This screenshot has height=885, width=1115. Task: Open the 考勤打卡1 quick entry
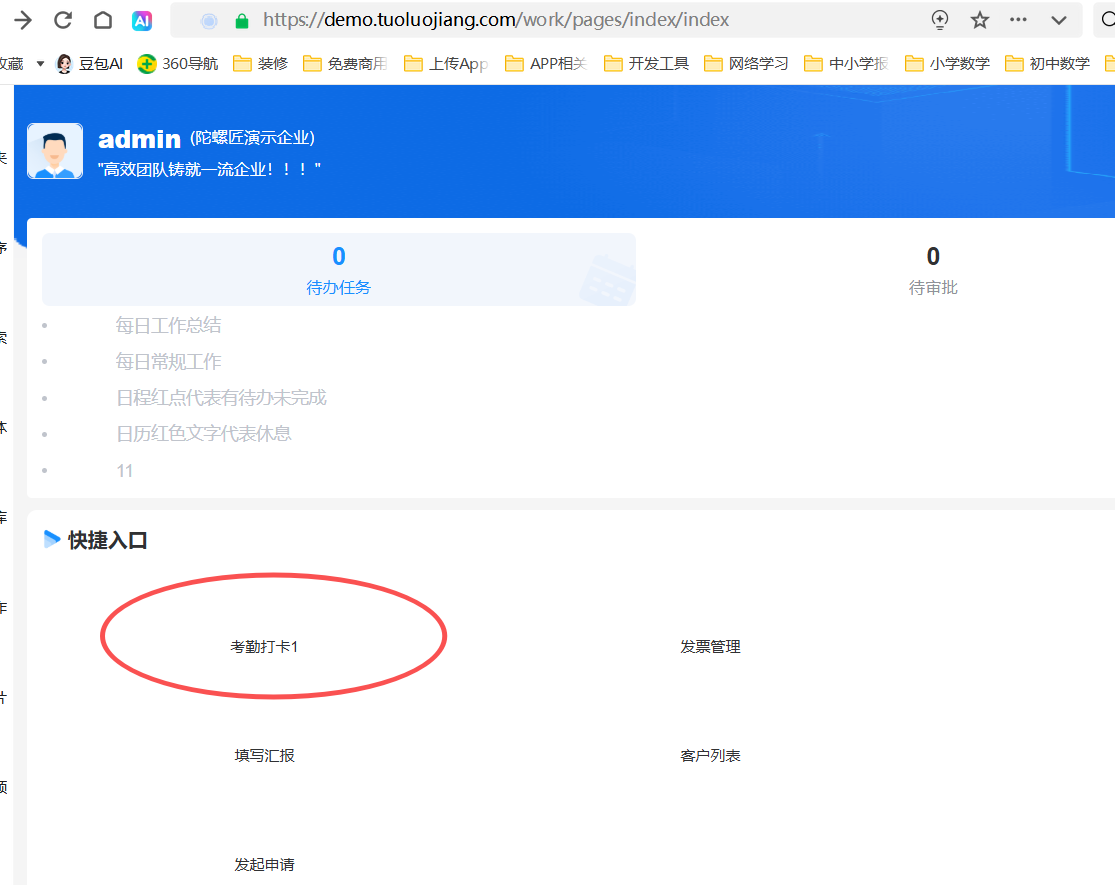point(264,647)
